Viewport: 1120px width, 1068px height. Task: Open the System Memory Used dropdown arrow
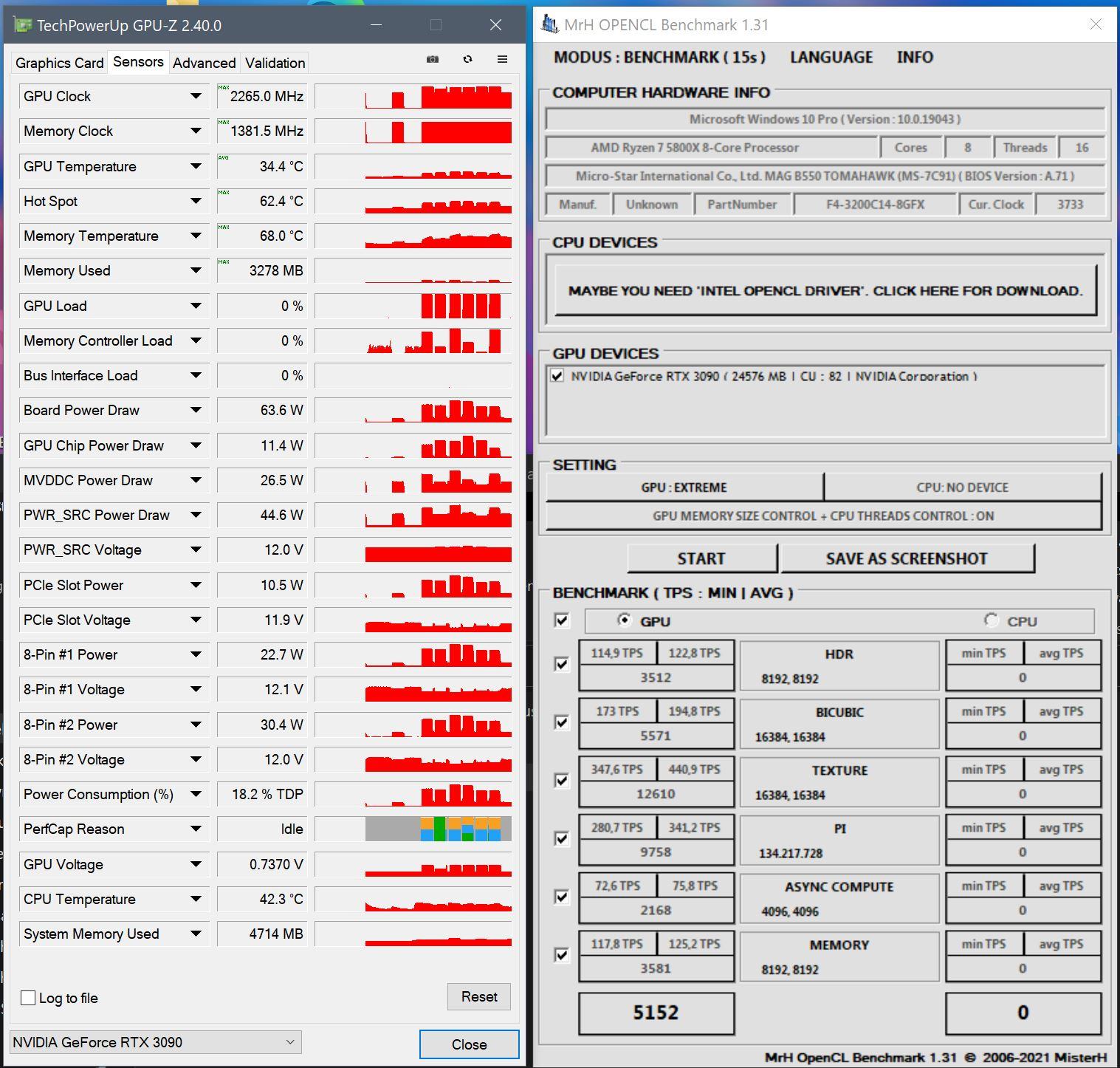click(196, 934)
